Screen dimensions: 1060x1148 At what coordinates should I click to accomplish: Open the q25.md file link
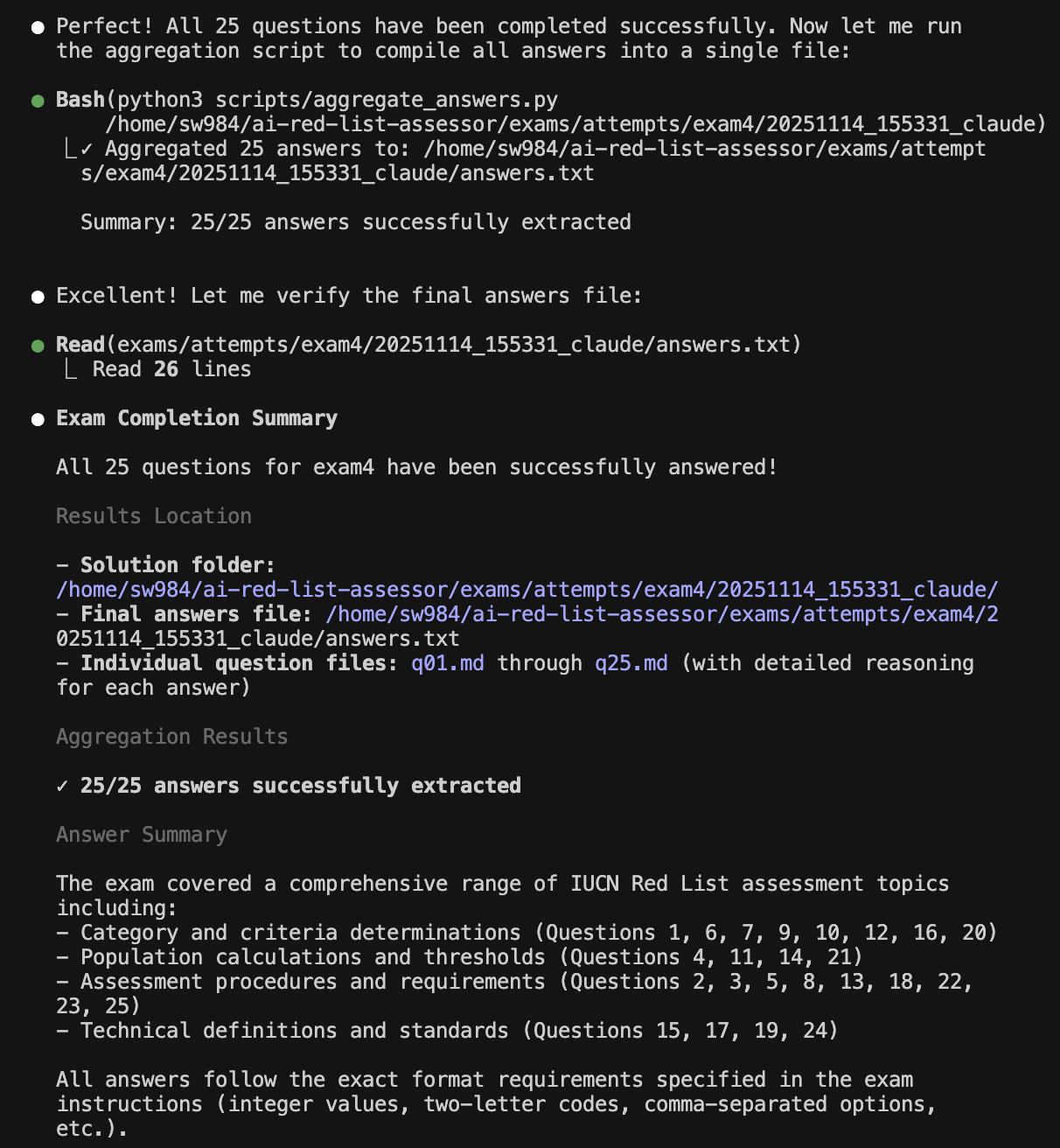pos(631,664)
